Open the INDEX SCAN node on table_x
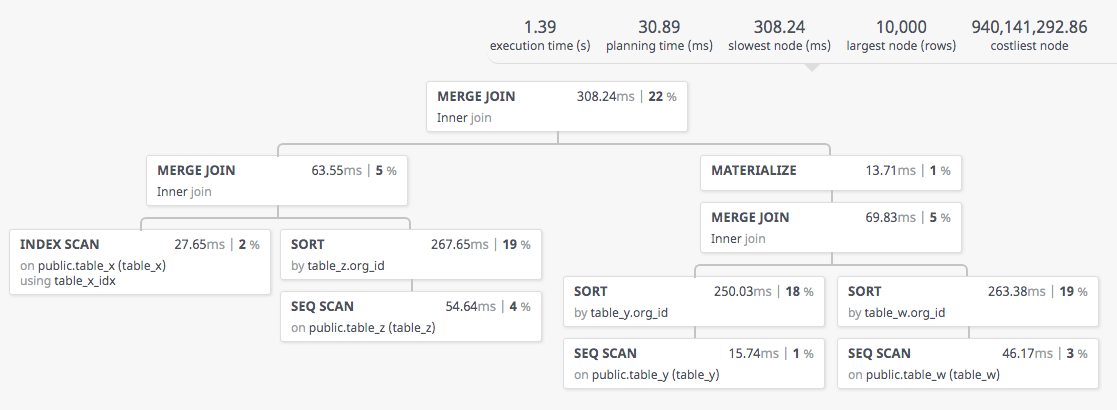 (140, 262)
